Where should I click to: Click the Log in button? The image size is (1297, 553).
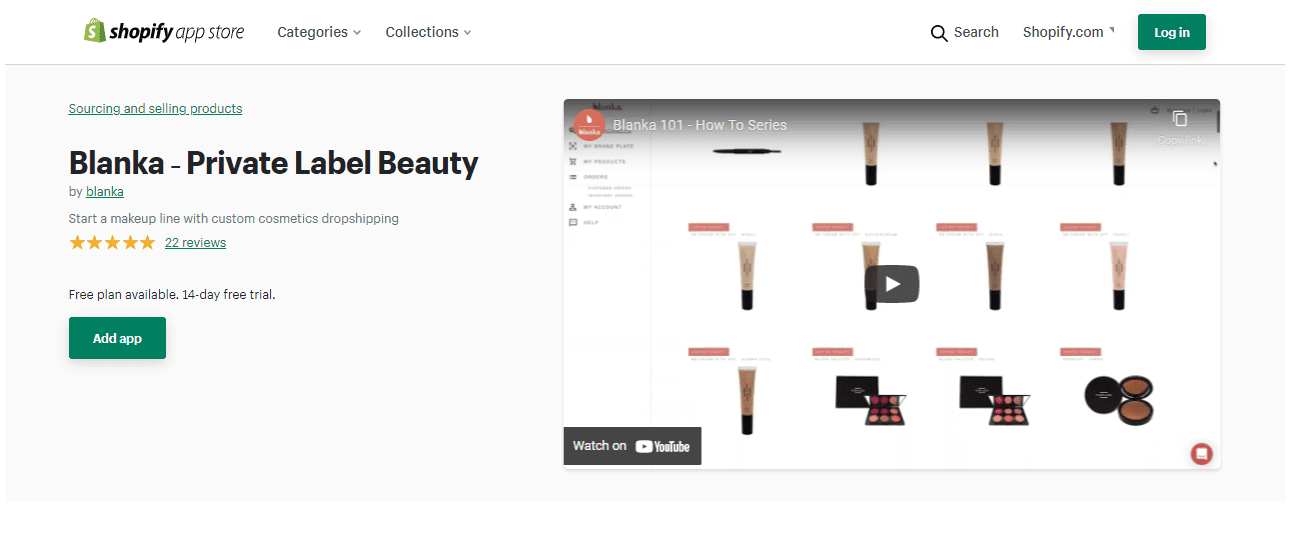click(1171, 32)
